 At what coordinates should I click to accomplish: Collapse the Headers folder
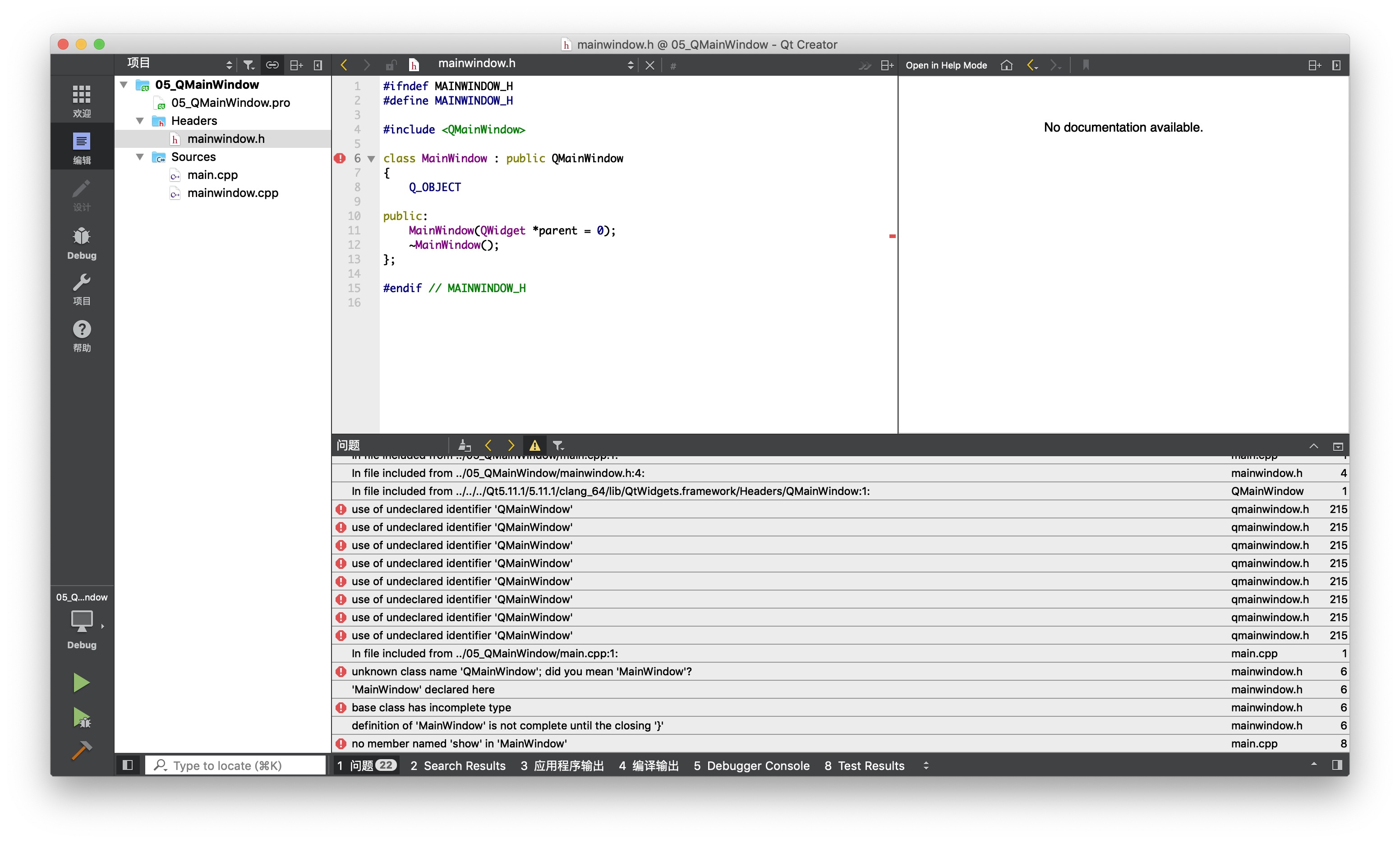point(140,120)
